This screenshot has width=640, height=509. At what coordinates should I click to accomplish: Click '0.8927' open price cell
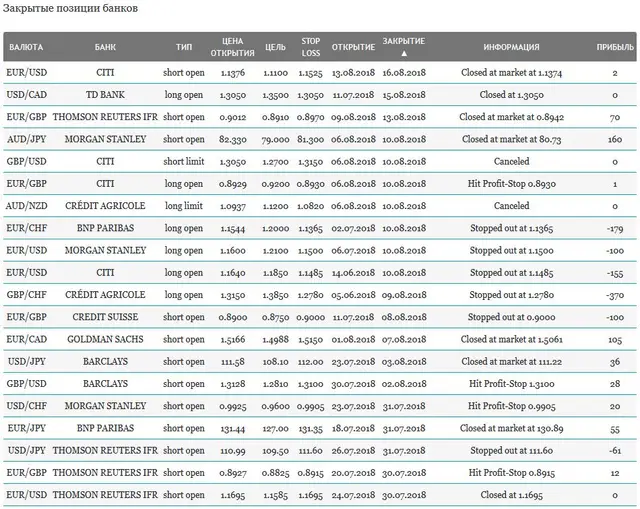[233, 473]
